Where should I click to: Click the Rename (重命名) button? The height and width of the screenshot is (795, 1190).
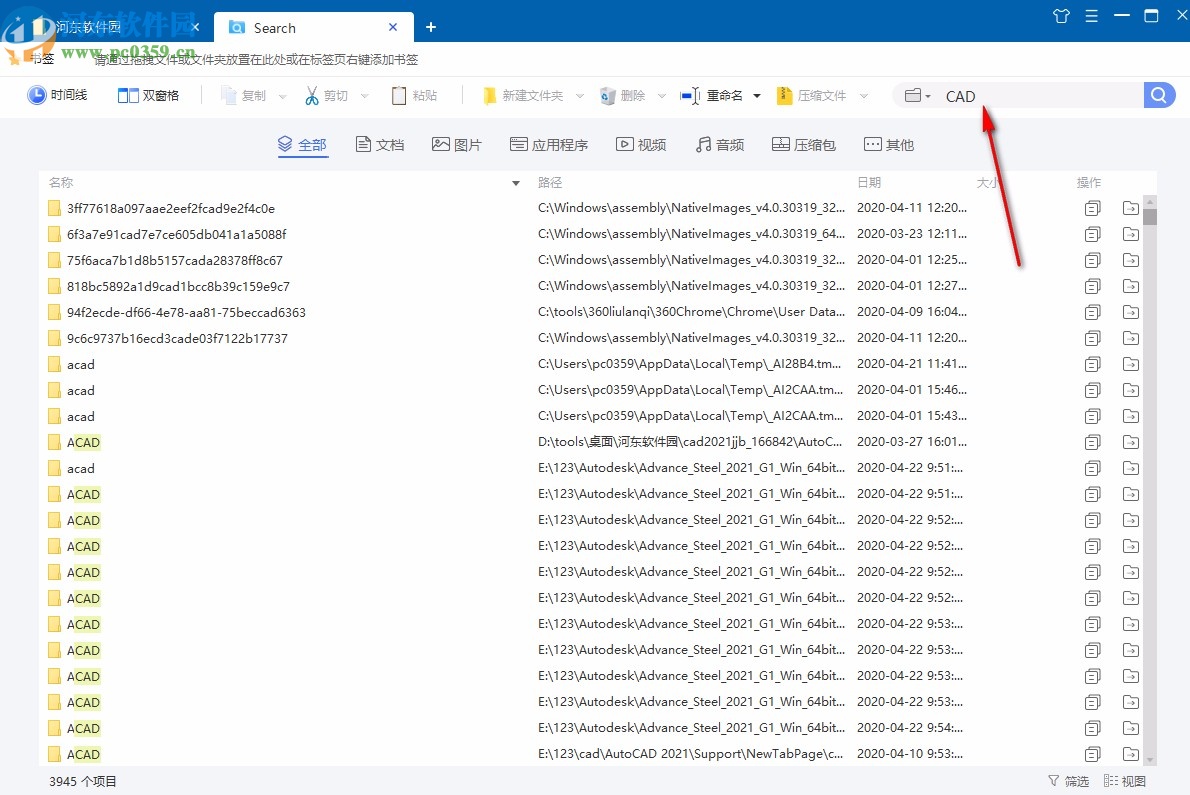(x=712, y=96)
